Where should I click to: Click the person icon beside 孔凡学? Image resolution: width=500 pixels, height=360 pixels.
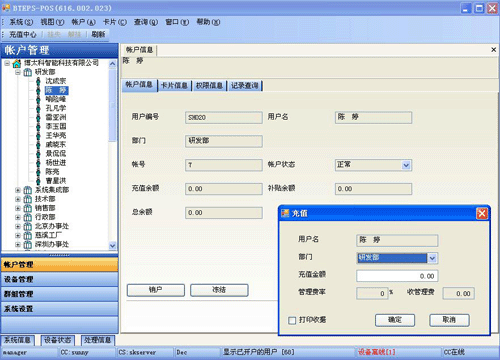(x=38, y=108)
